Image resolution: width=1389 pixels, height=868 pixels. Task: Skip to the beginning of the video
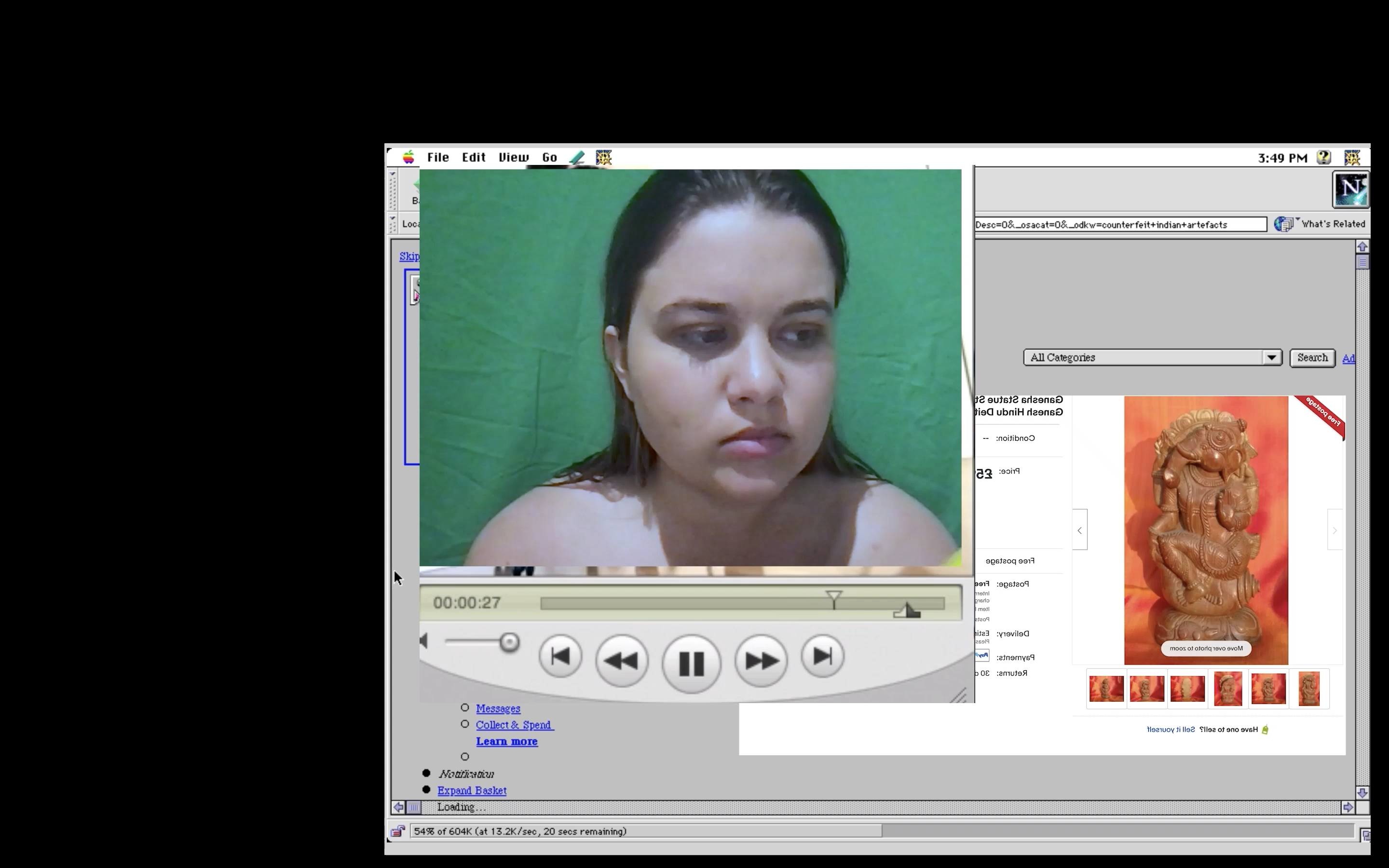tap(560, 656)
